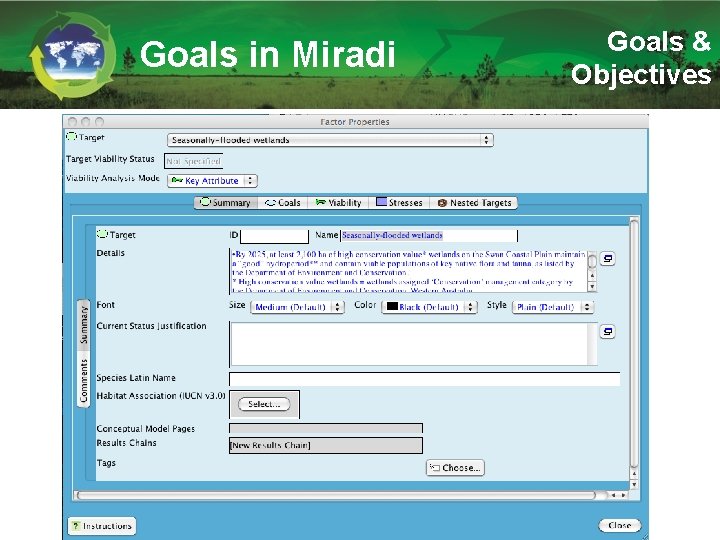Click the 'Factor Properties' window title
The image size is (720, 540).
point(354,122)
